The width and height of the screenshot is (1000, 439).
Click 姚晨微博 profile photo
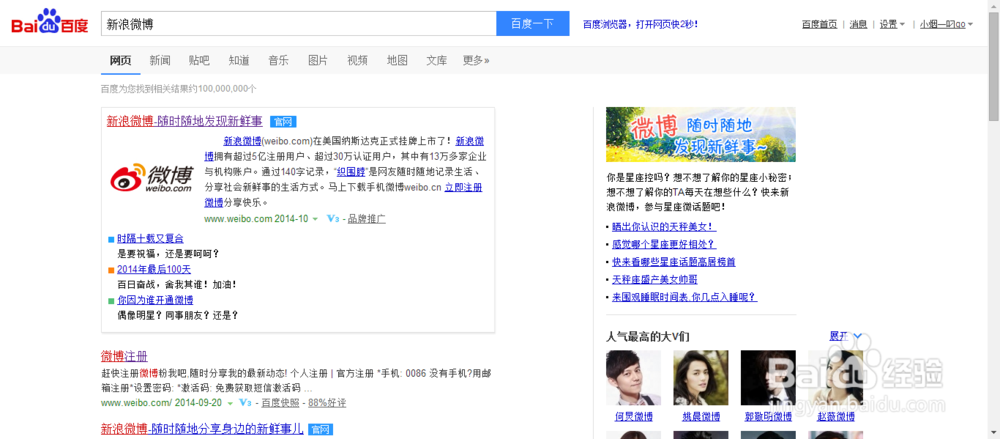point(701,377)
